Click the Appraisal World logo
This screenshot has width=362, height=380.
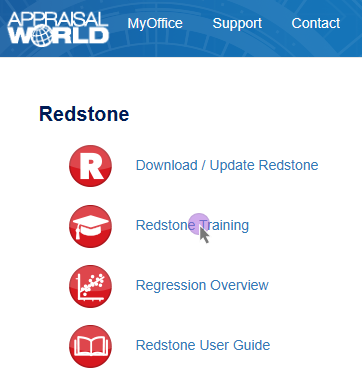point(58,29)
